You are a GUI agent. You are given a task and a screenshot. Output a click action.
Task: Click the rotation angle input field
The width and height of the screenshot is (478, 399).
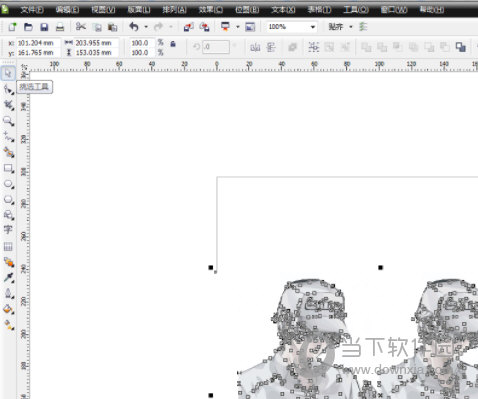tap(216, 47)
